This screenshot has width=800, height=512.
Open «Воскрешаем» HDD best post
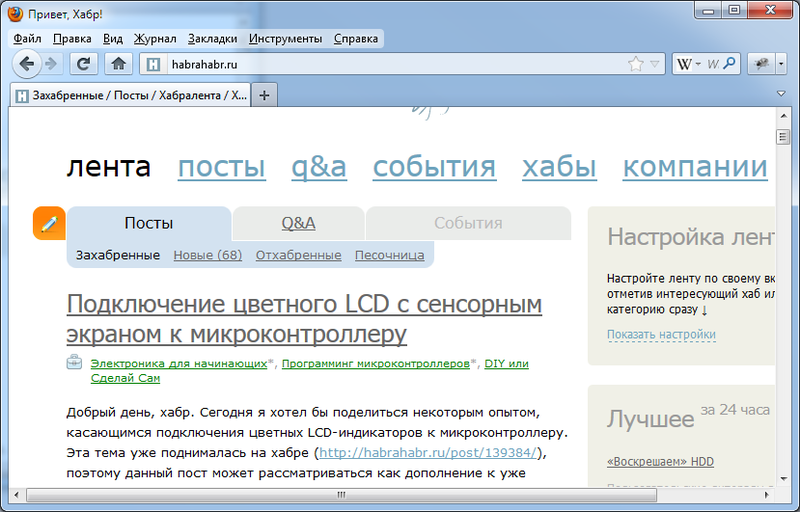[660, 462]
